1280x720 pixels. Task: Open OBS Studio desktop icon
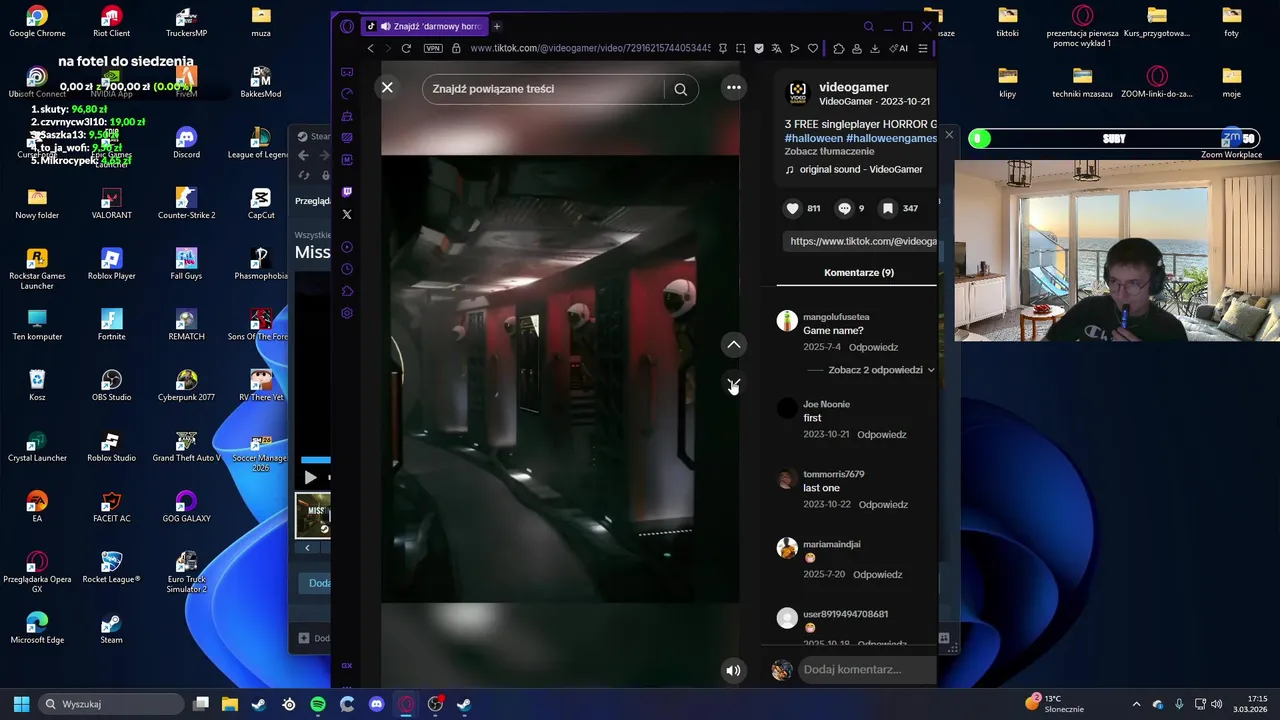coord(111,385)
